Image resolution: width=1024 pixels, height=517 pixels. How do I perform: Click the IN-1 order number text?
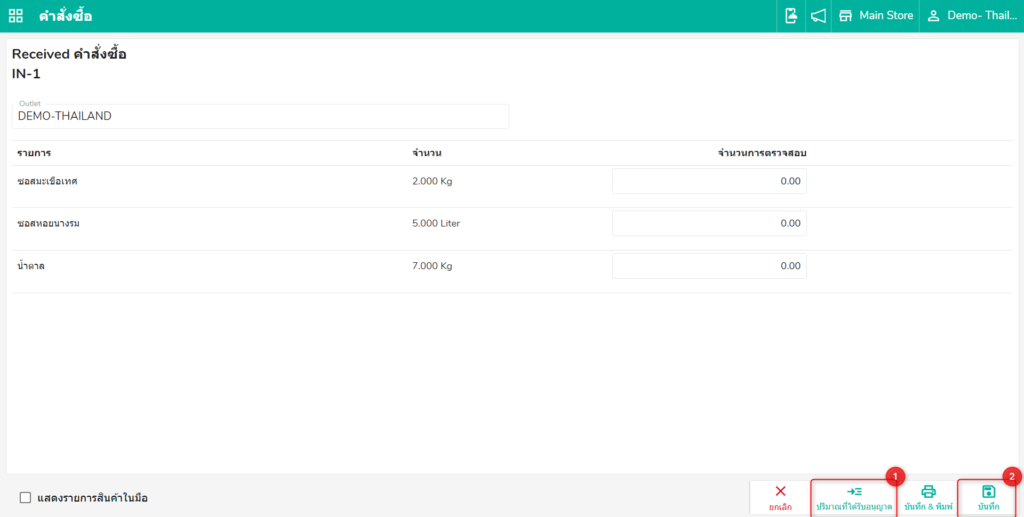pos(26,74)
